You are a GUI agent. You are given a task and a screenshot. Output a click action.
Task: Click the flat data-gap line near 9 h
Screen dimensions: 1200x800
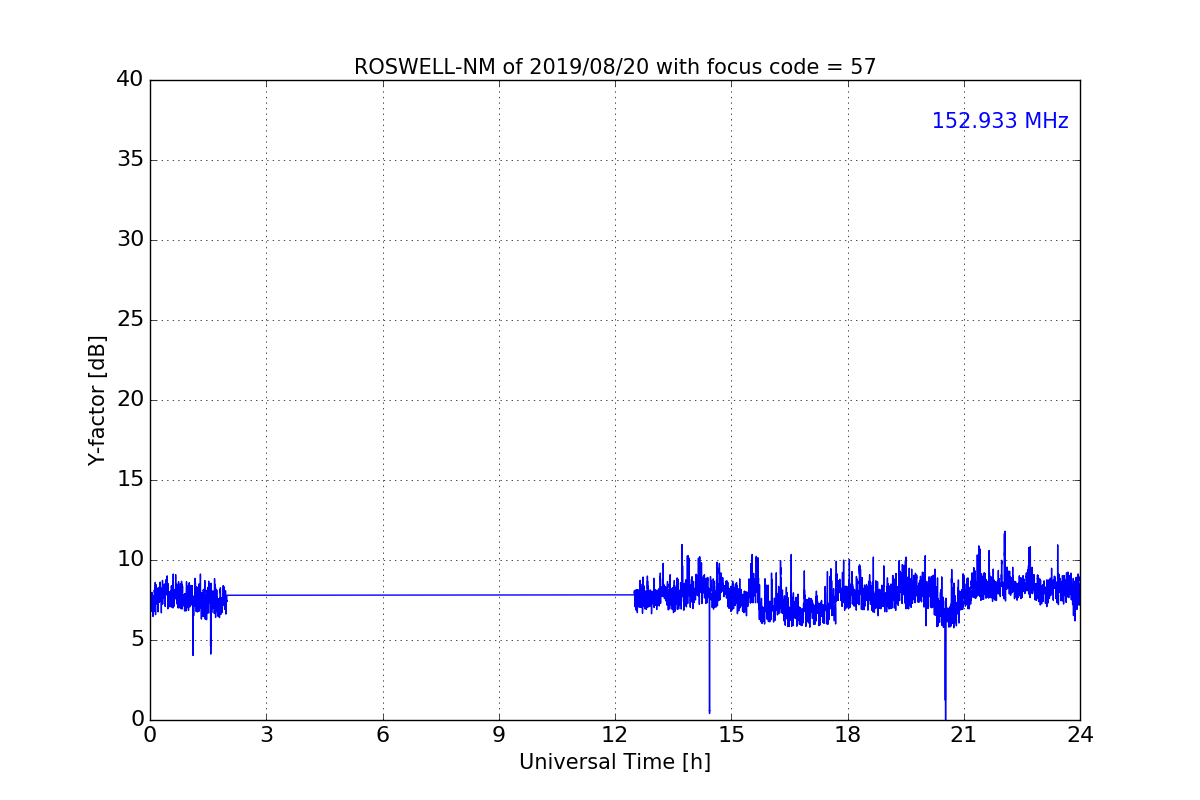pos(431,595)
